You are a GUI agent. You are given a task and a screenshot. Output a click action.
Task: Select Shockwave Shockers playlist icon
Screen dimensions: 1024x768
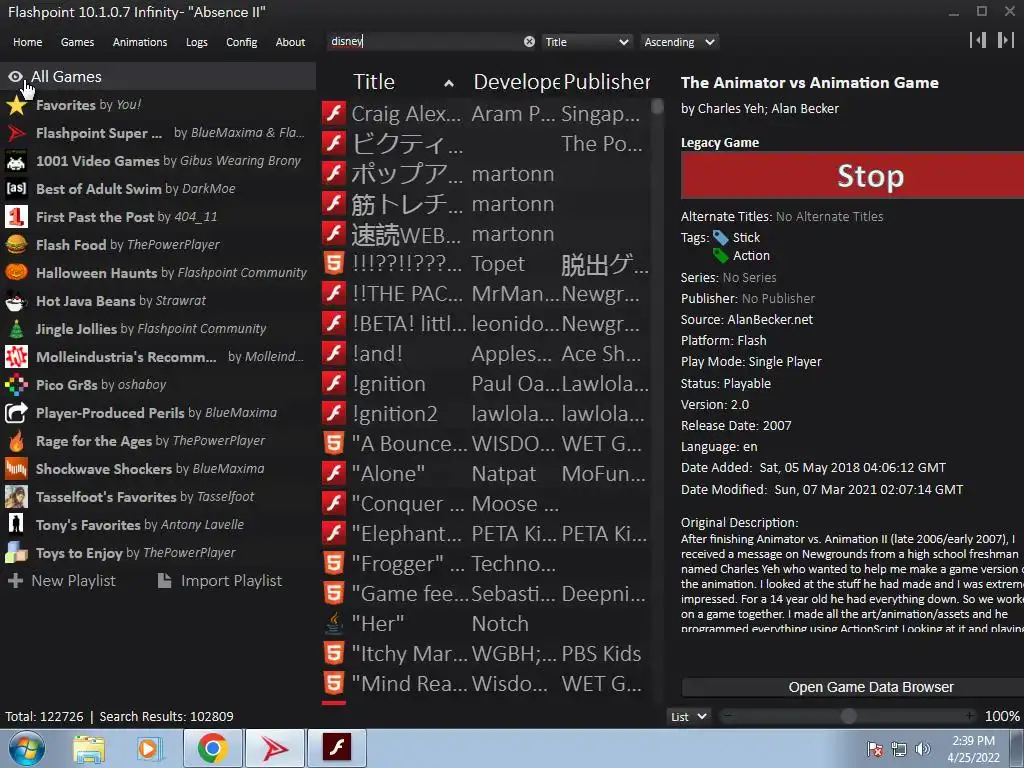click(x=16, y=468)
